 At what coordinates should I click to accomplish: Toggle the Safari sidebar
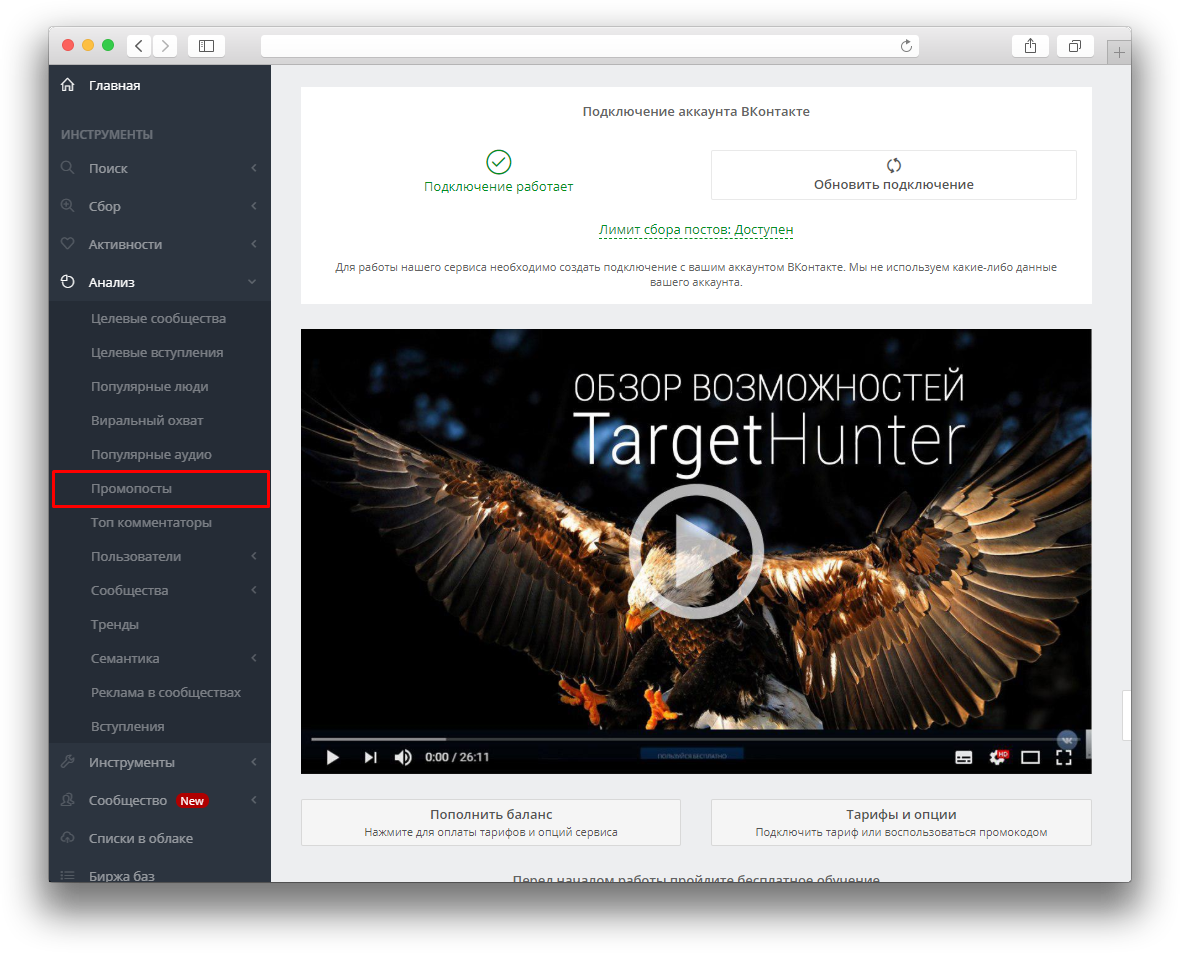(206, 46)
